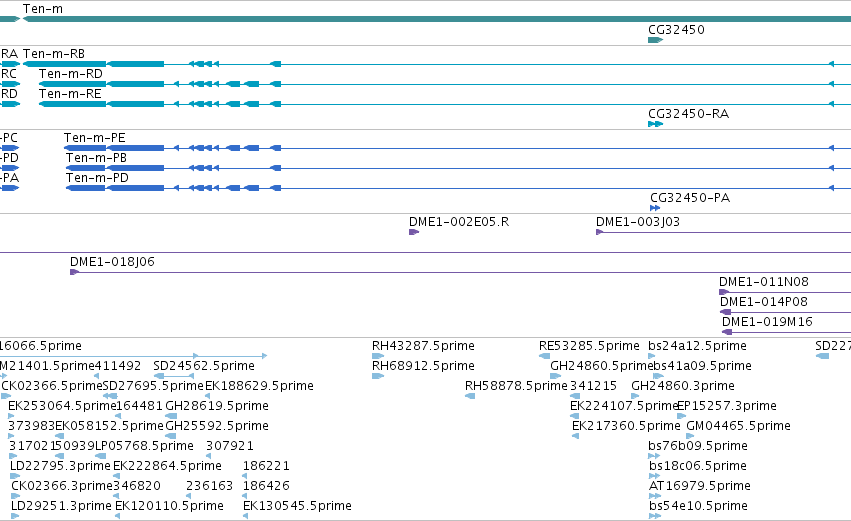Screen dimensions: 851x521
Task: Open the GH24860.5prime EST label
Action: click(601, 366)
